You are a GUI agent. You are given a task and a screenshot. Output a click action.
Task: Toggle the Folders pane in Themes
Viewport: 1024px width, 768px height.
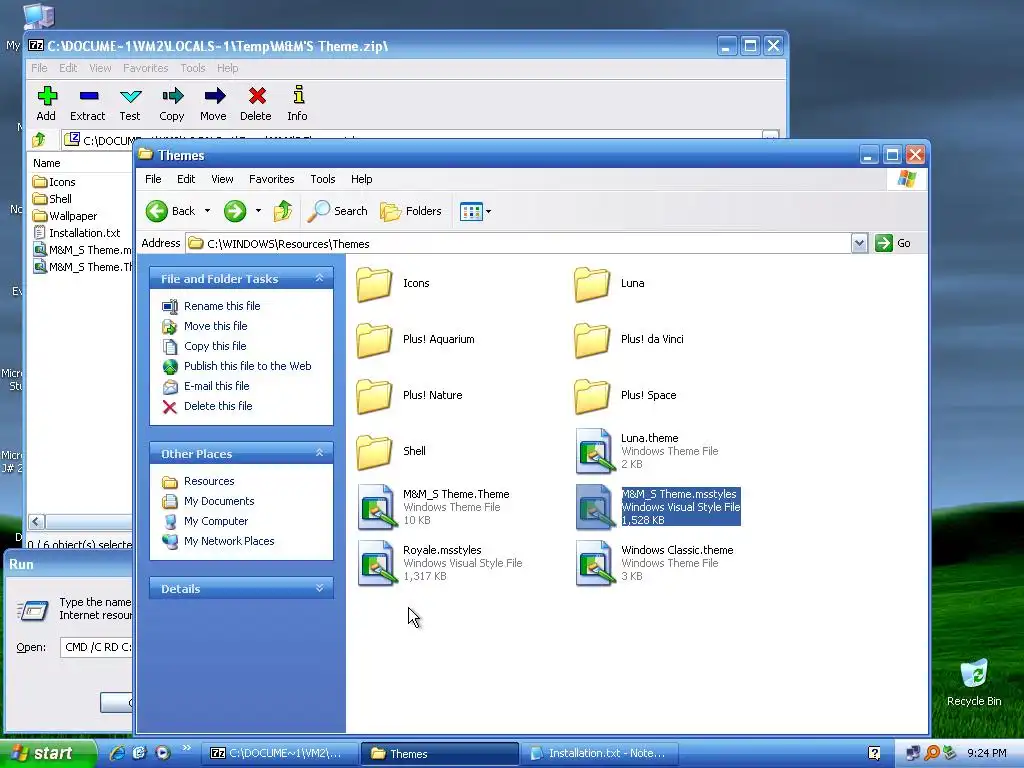click(411, 211)
